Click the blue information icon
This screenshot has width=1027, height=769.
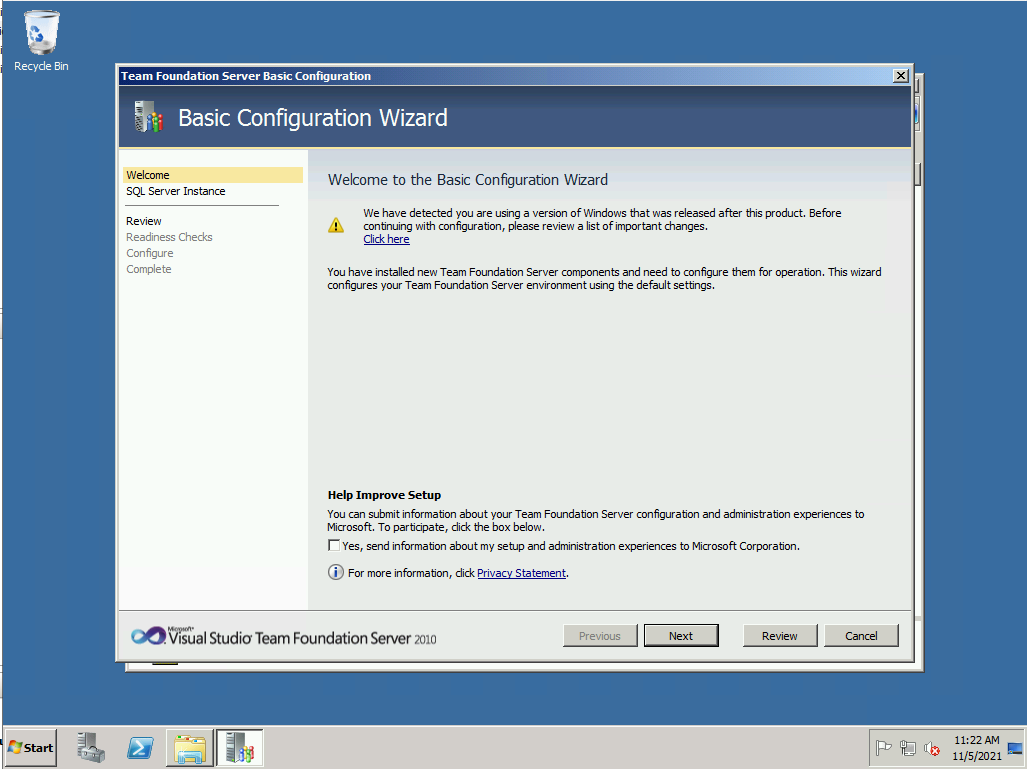coord(336,572)
